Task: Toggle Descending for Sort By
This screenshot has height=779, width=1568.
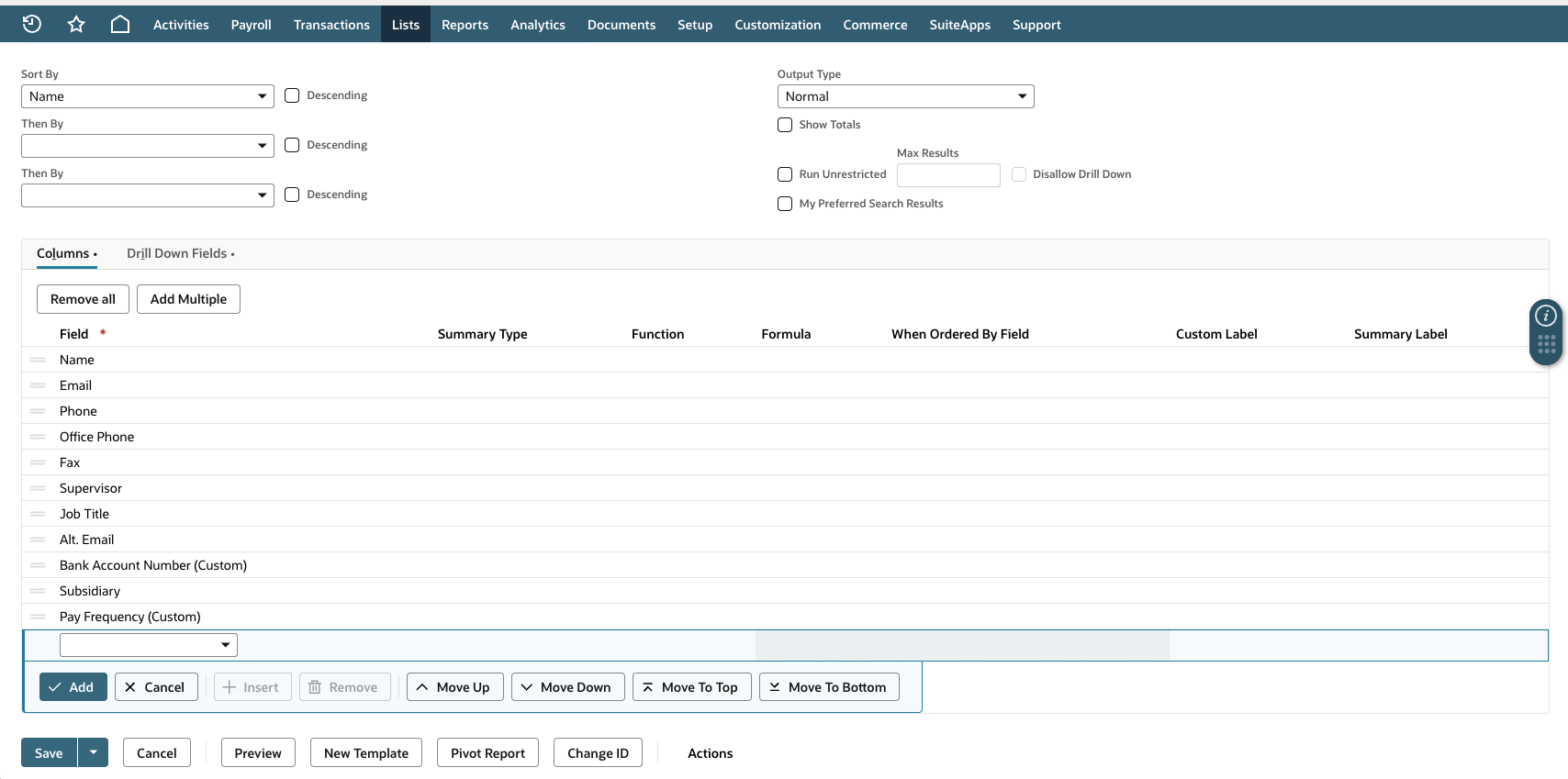Action: tap(292, 95)
